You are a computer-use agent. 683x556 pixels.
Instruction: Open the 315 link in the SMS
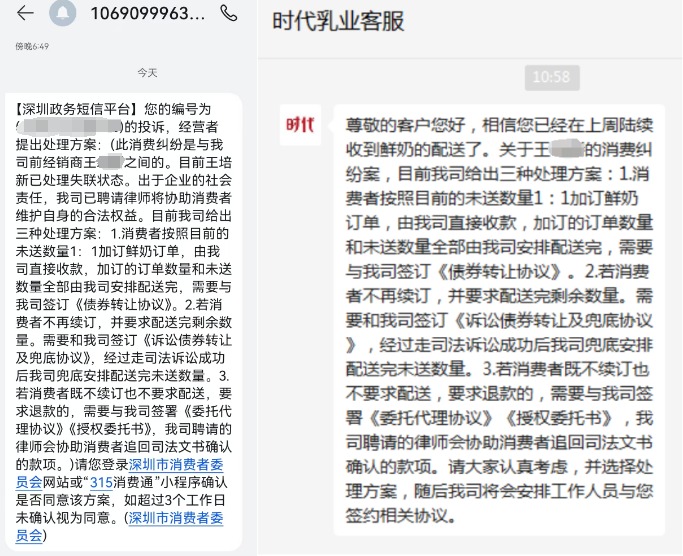click(x=101, y=483)
